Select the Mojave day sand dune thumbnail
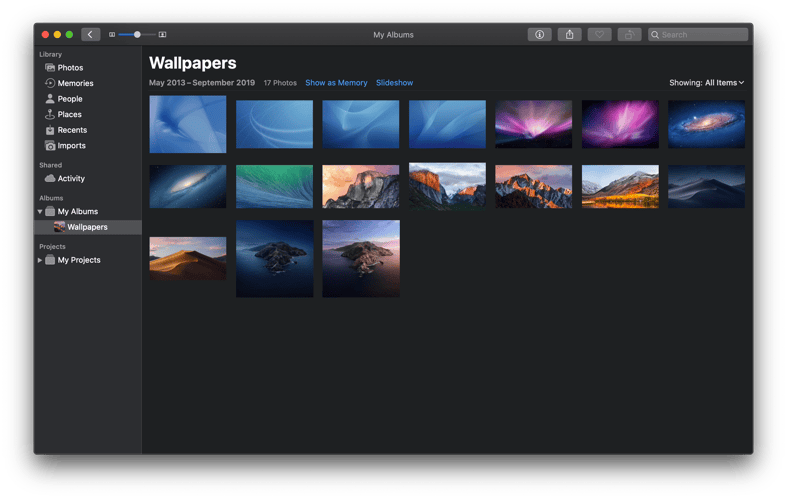The height and width of the screenshot is (499, 787). pyautogui.click(x=188, y=259)
